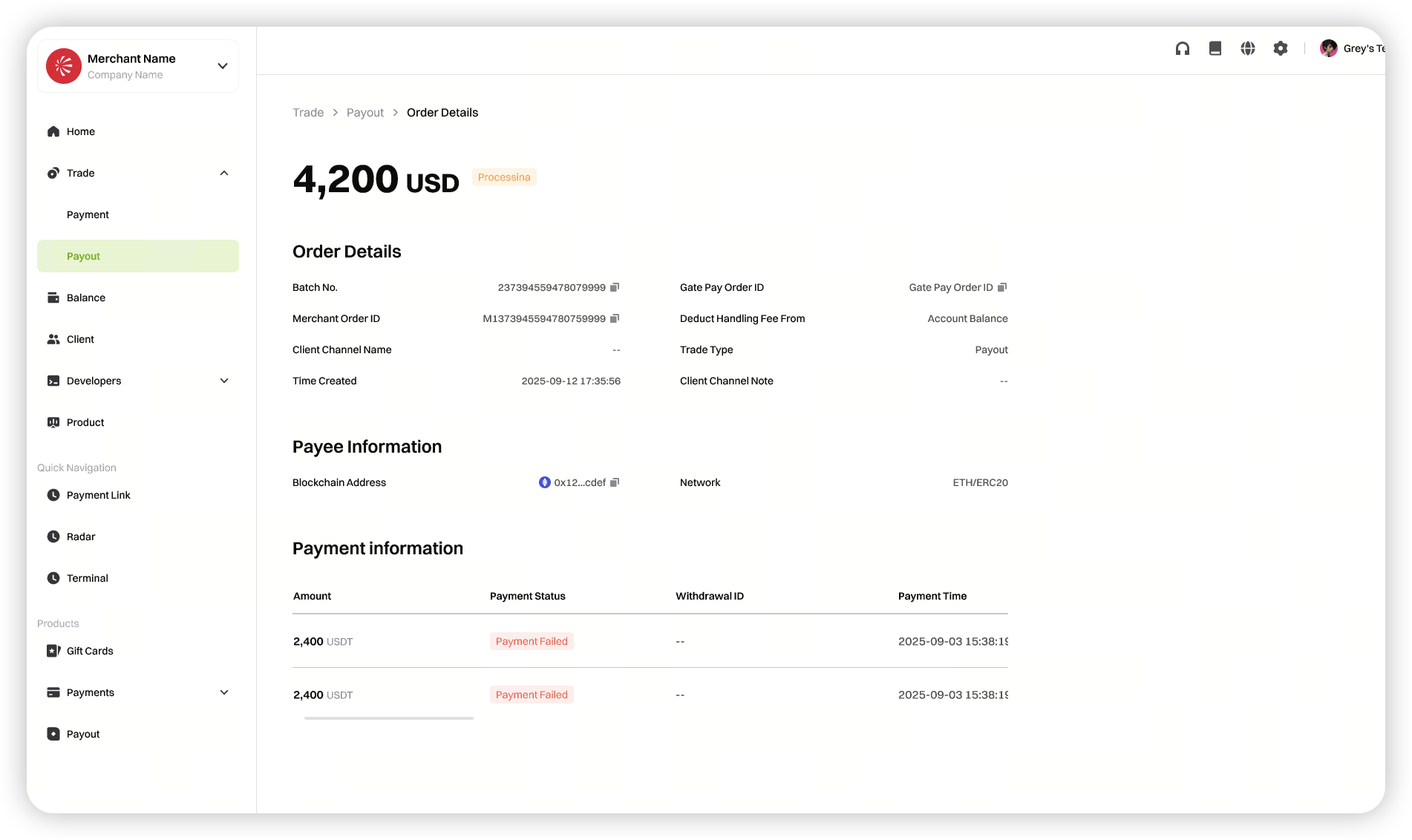Copy the blockchain address 0x12...cdef

[x=615, y=482]
